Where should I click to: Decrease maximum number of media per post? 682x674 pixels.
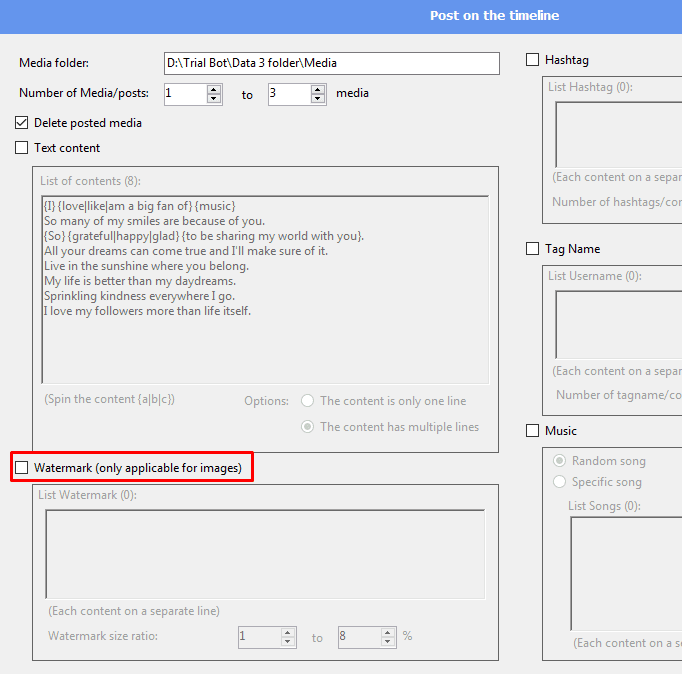coord(318,98)
